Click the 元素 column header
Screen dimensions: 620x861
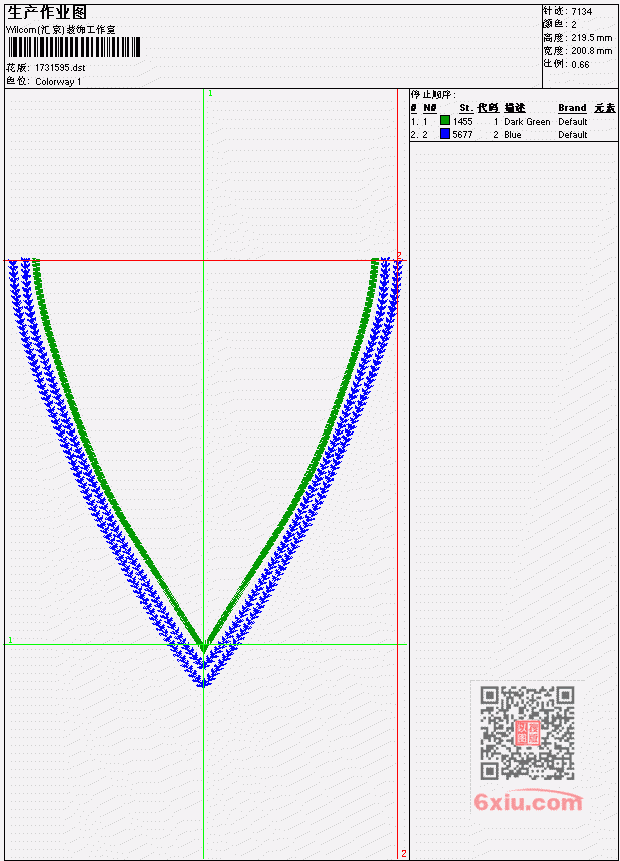coord(605,108)
